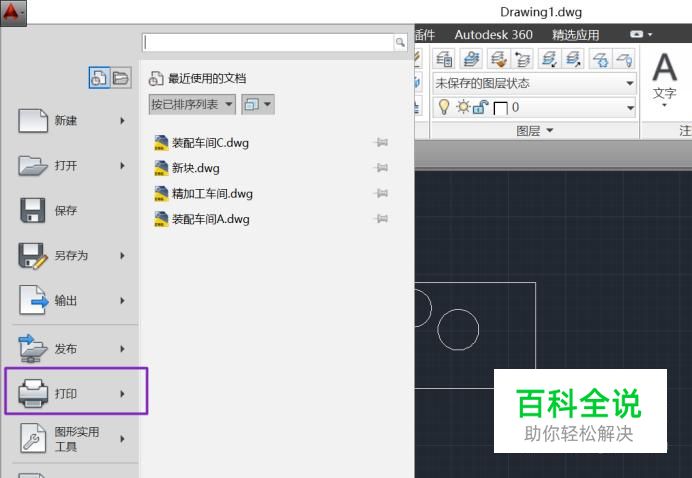
Task: Switch to the Autodesk 360 ribbon tab
Action: 493,35
